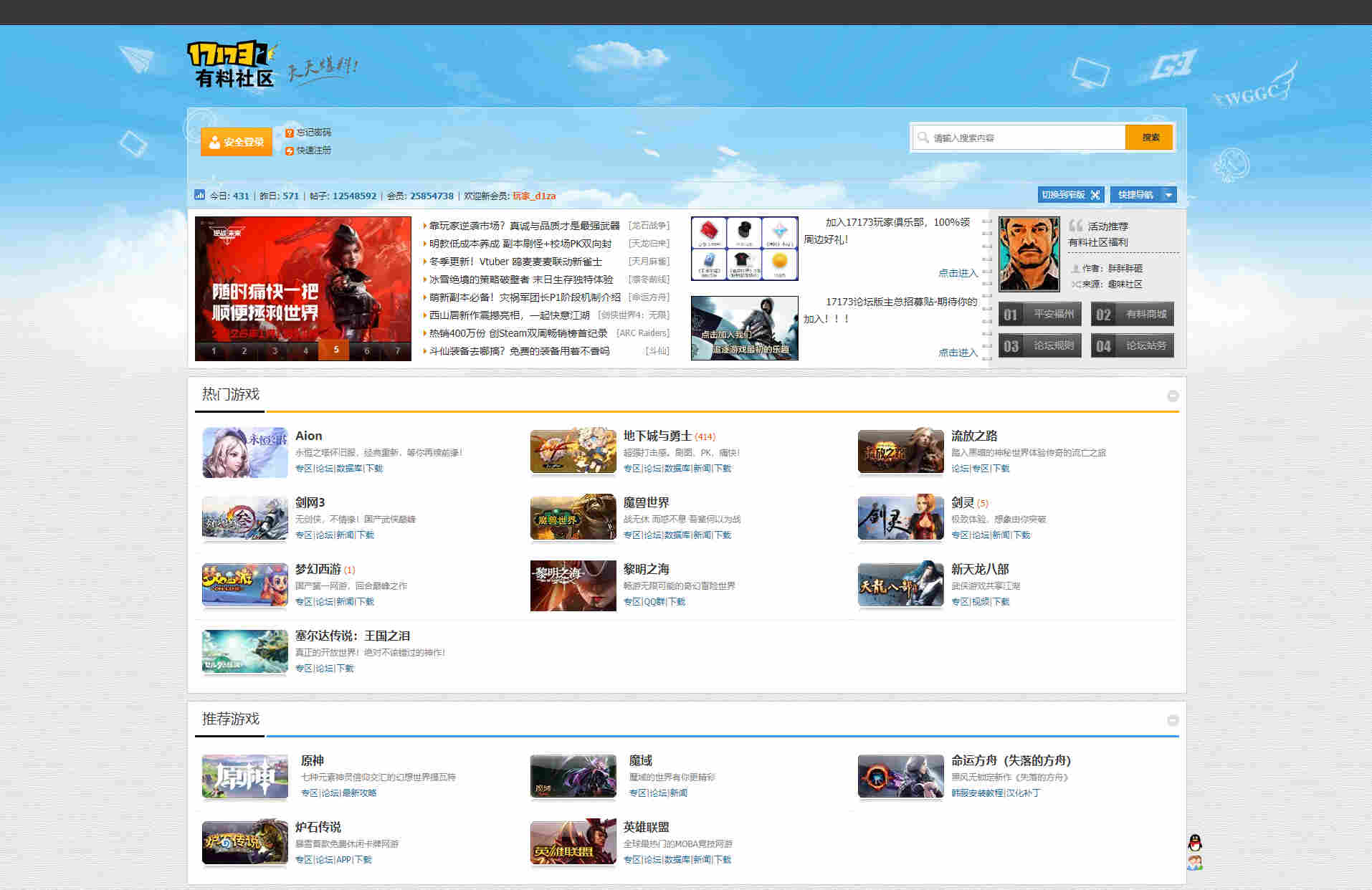Collapse the 推荐游戏 section
1372x890 pixels.
click(1173, 720)
